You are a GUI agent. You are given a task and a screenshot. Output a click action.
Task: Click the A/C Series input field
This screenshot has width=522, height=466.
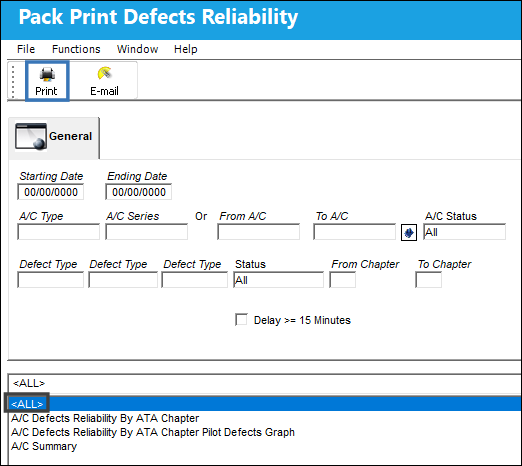click(147, 232)
